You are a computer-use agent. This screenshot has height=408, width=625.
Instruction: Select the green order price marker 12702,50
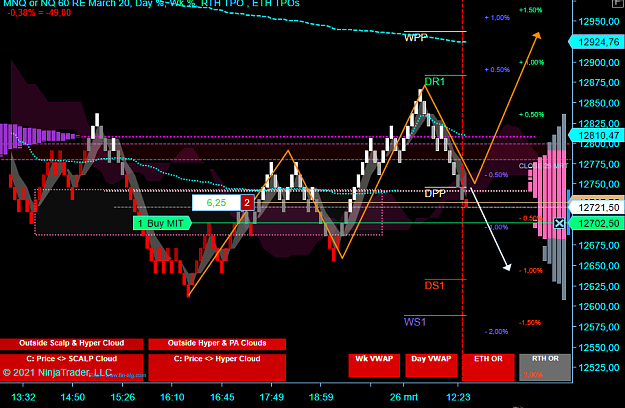pyautogui.click(x=596, y=224)
